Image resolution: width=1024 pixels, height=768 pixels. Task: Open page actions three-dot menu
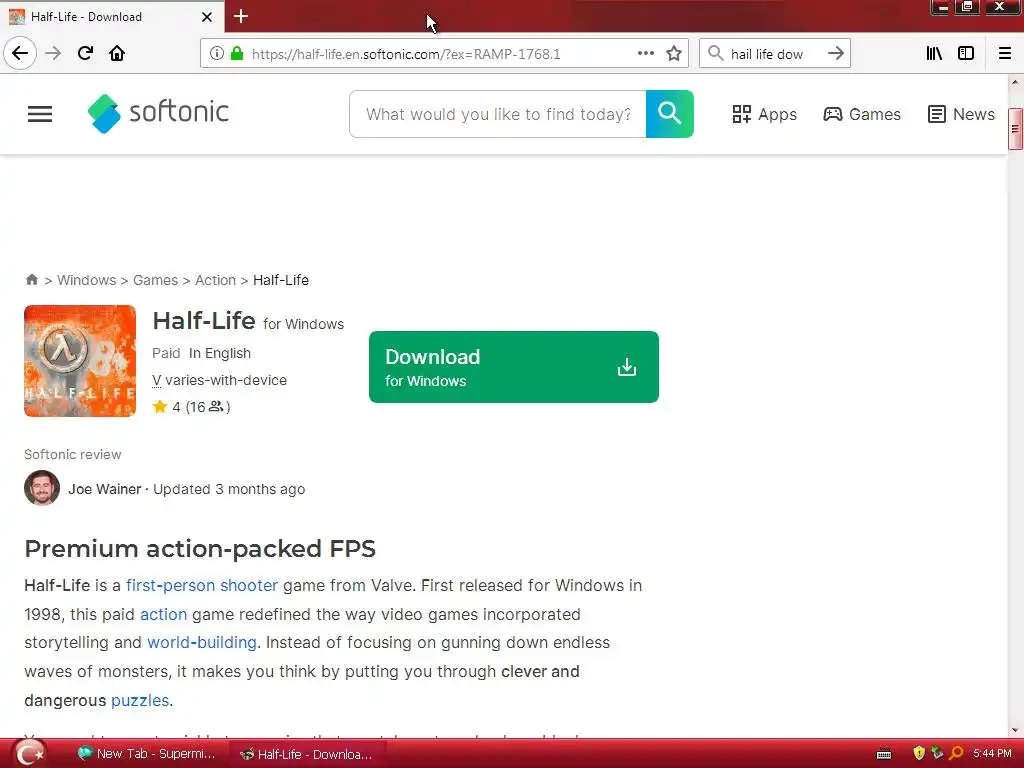point(645,54)
